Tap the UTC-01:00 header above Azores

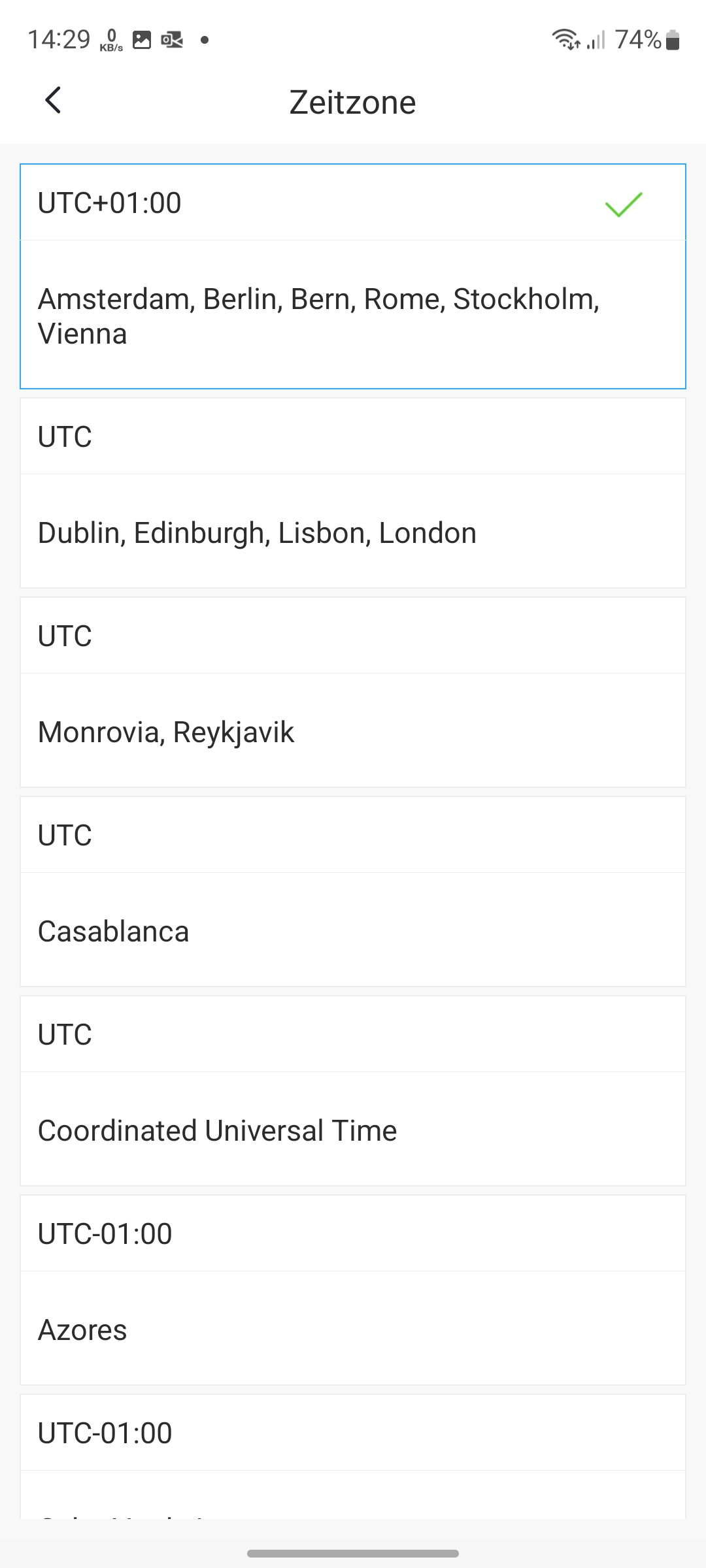pyautogui.click(x=105, y=1233)
